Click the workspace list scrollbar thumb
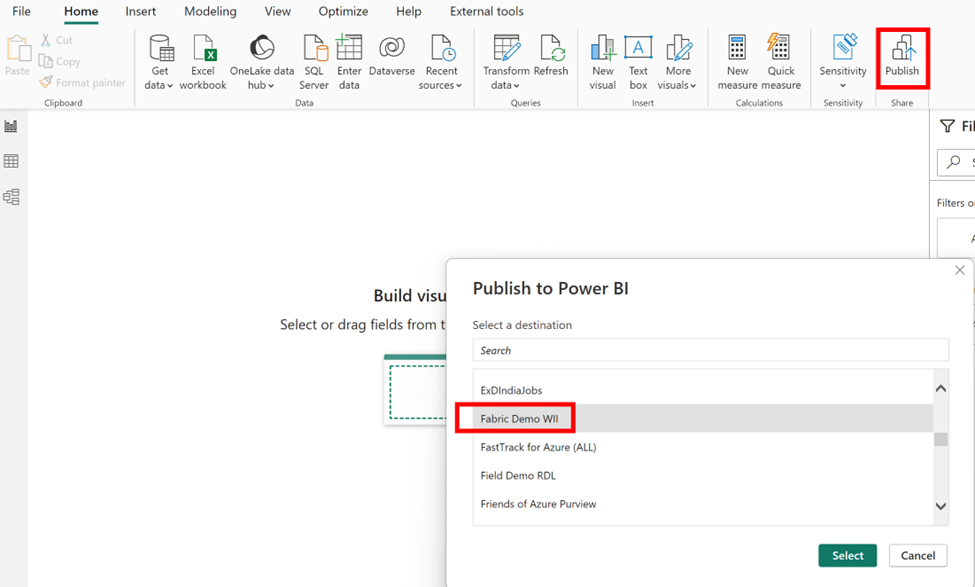The height and width of the screenshot is (587, 975). [941, 439]
